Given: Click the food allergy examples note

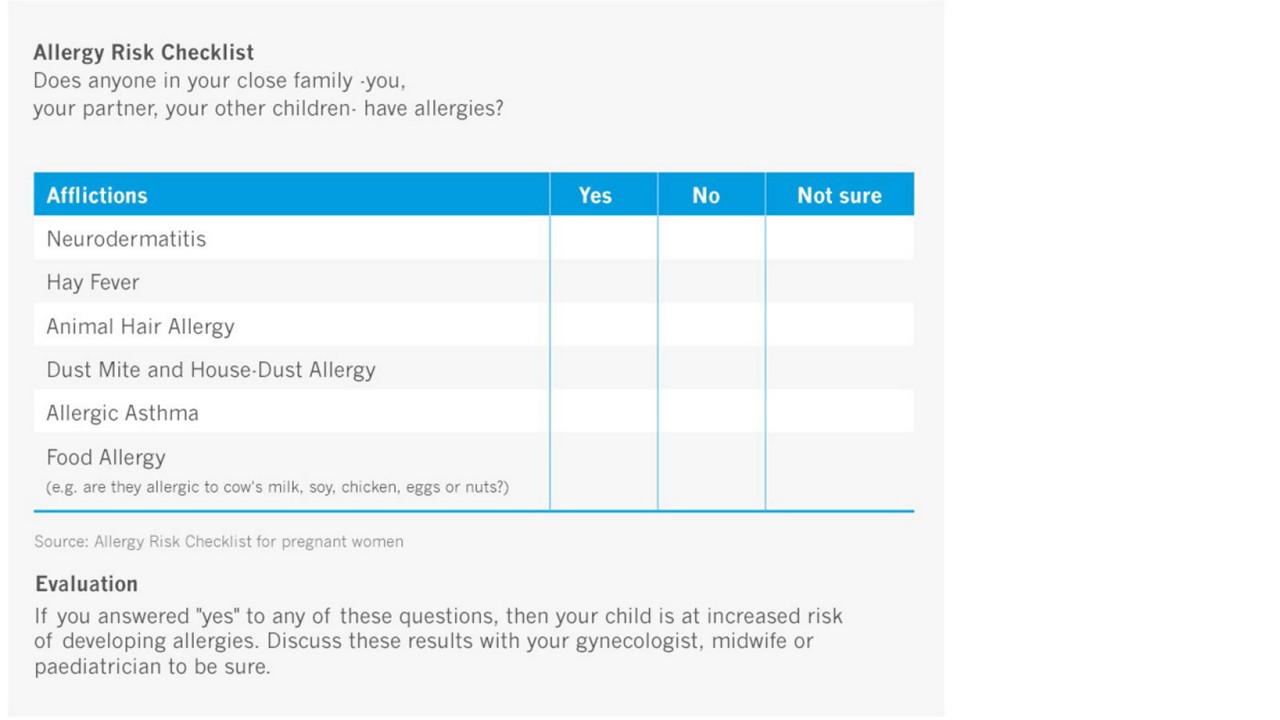Looking at the screenshot, I should coord(278,488).
